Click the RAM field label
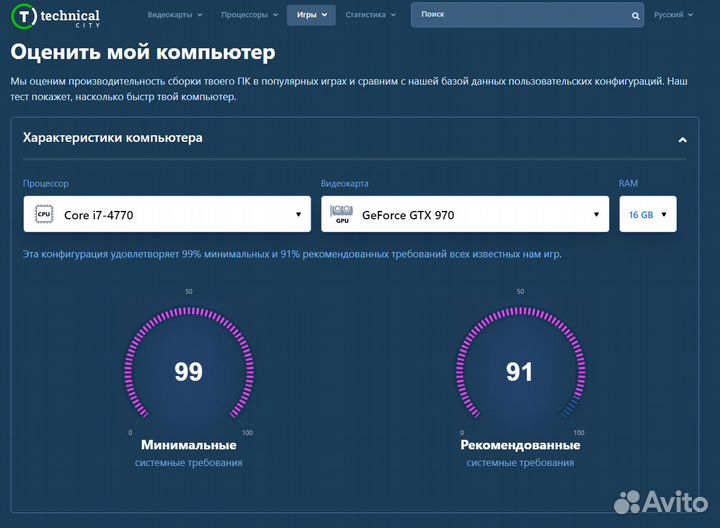This screenshot has height=528, width=720. click(628, 183)
